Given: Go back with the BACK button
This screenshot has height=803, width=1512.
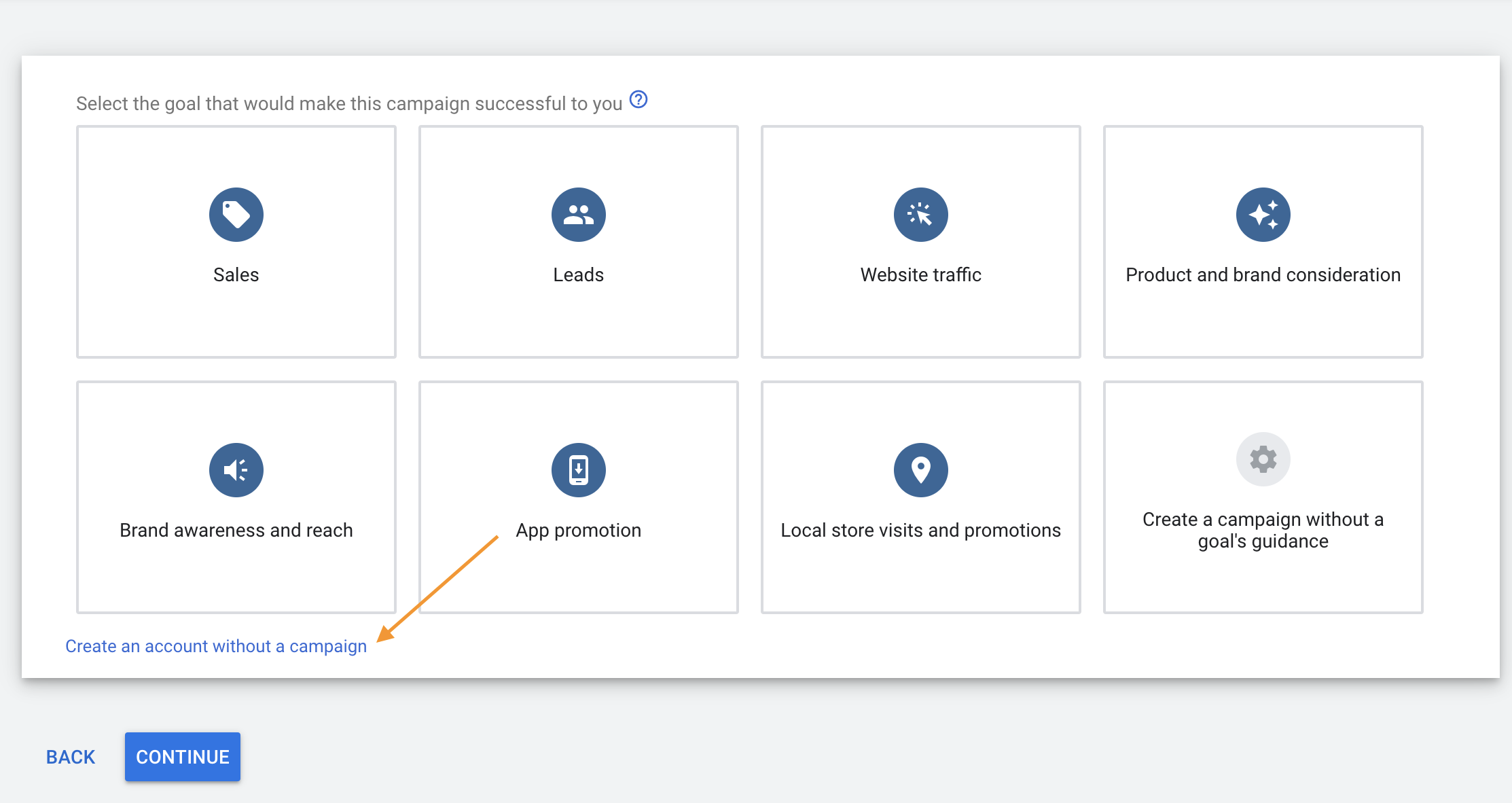Looking at the screenshot, I should pos(71,757).
